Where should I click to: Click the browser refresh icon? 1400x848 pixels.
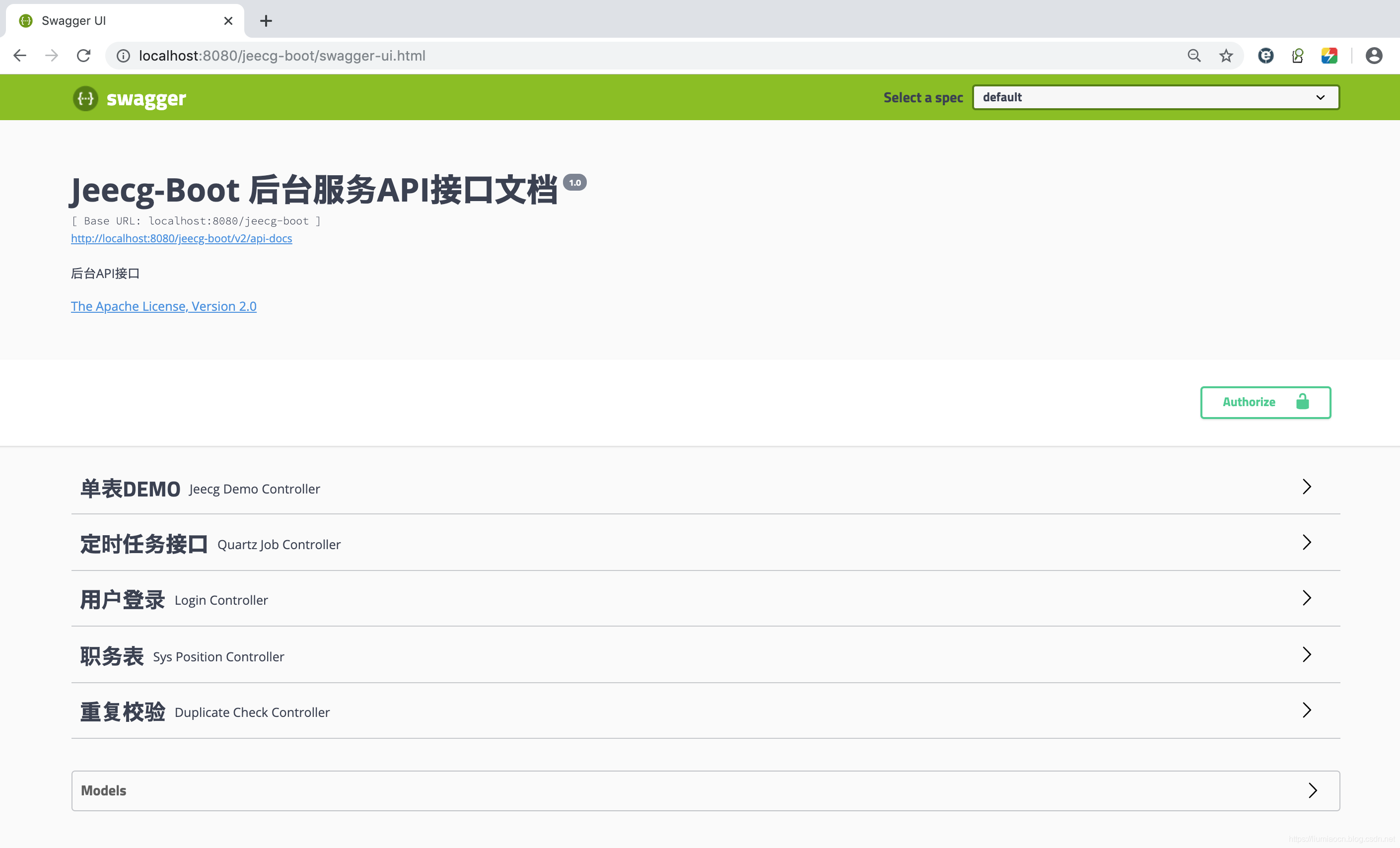[85, 55]
